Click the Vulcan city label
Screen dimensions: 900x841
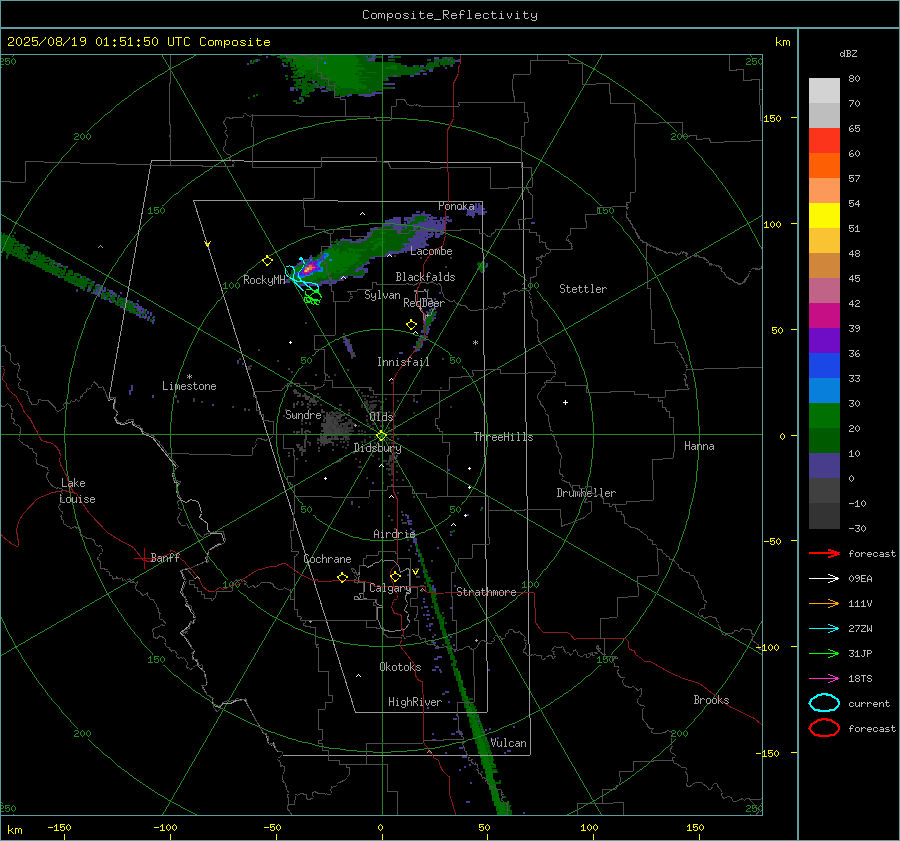pyautogui.click(x=508, y=743)
